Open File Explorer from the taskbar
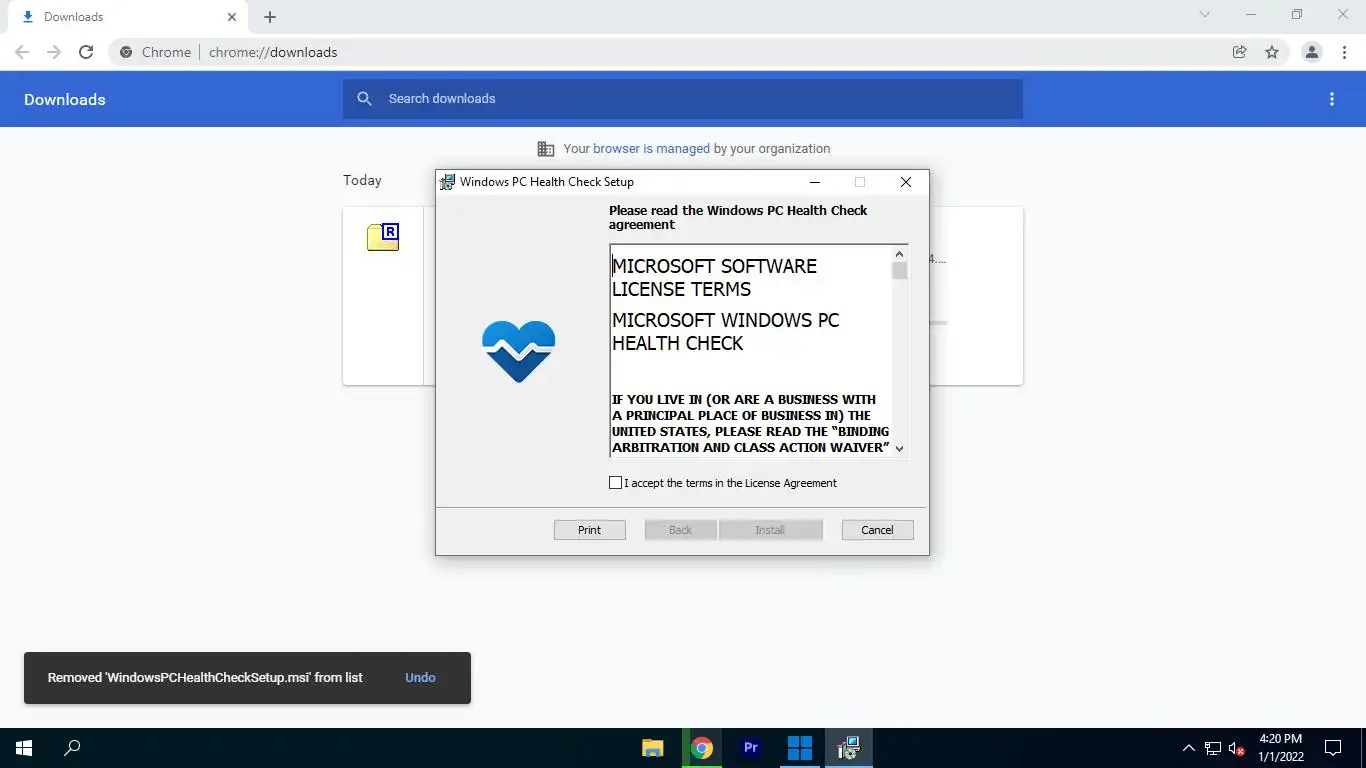The width and height of the screenshot is (1366, 768). tap(652, 748)
